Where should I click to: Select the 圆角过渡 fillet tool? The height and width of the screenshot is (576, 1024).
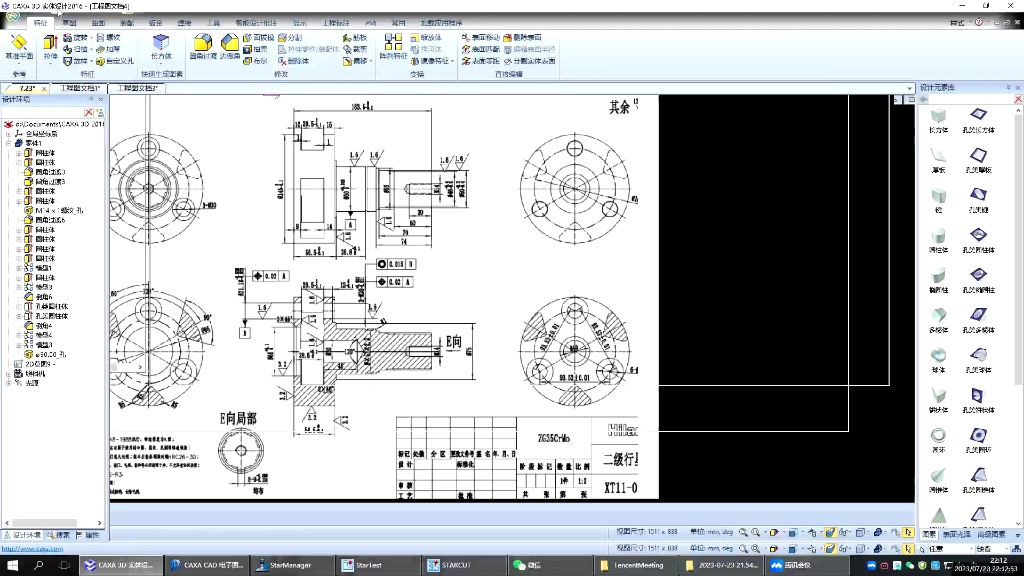(202, 47)
